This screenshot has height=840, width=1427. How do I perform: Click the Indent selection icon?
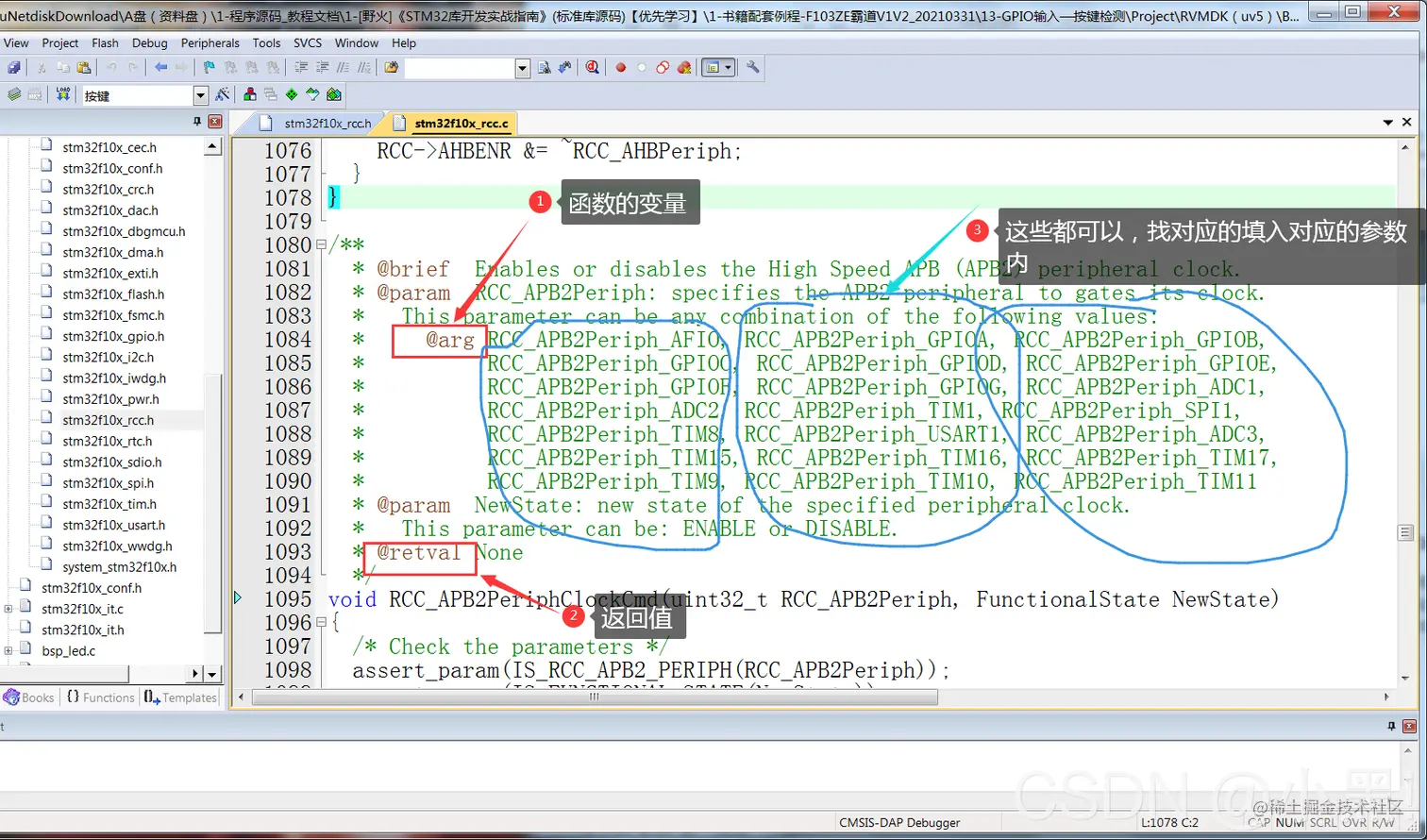tap(301, 68)
